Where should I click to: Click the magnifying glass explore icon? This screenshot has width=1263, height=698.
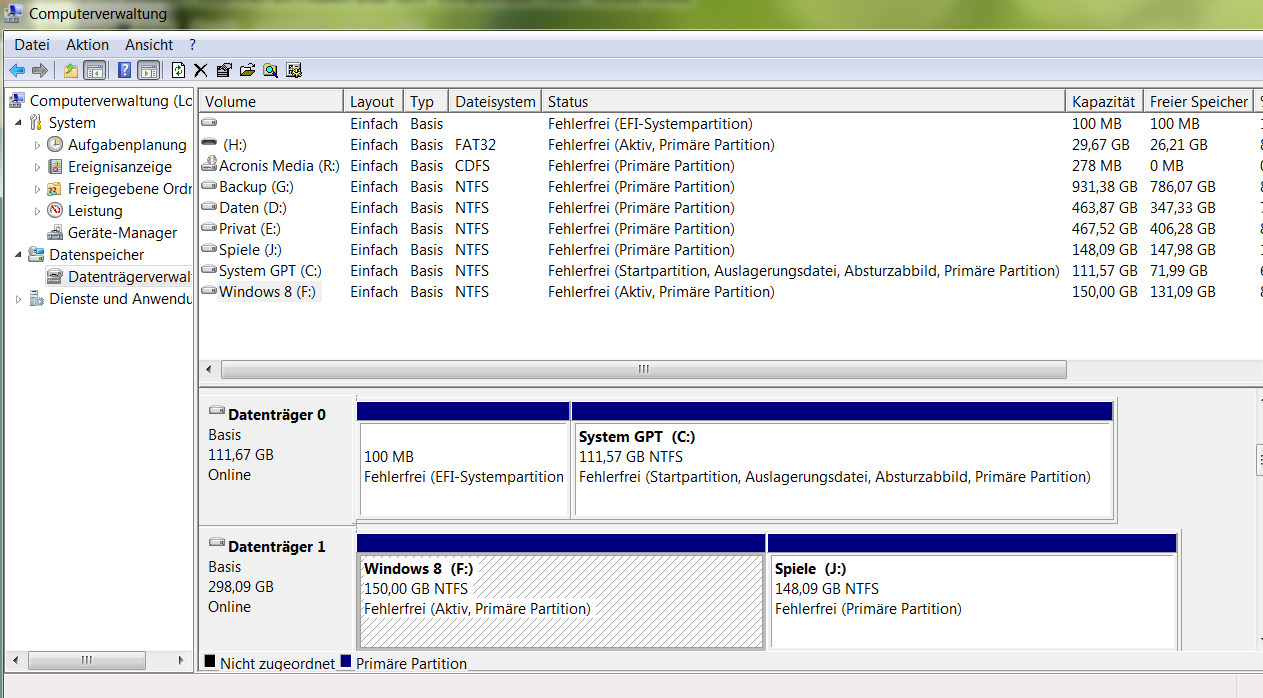pyautogui.click(x=270, y=70)
